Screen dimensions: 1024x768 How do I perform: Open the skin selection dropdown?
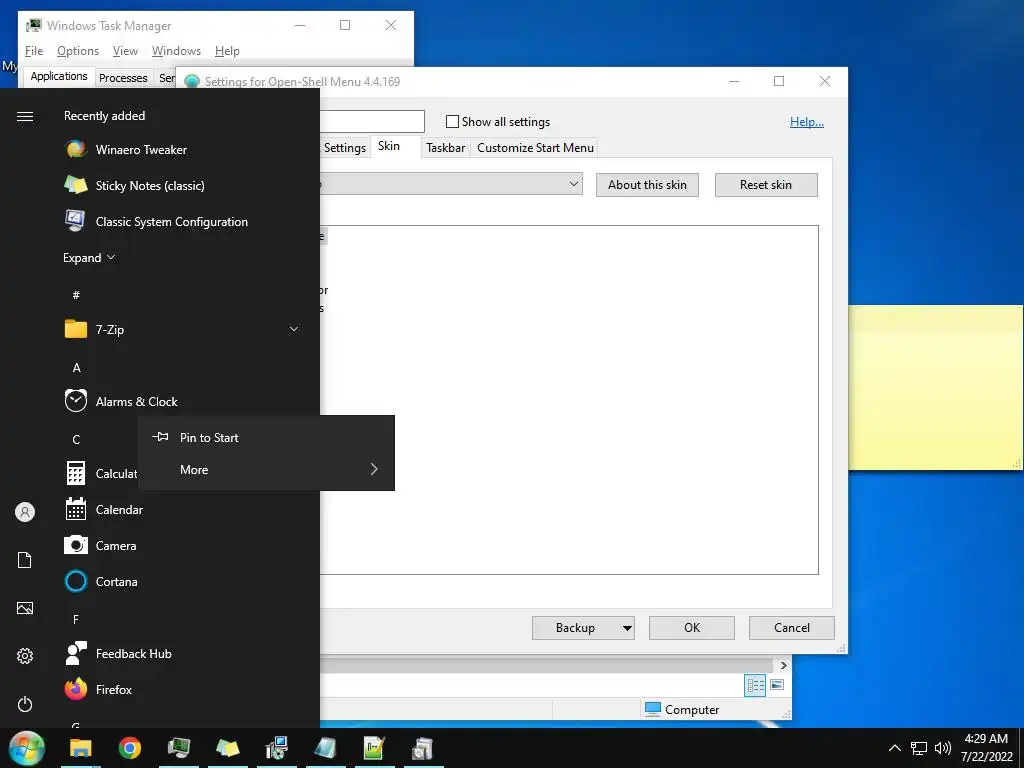(574, 184)
